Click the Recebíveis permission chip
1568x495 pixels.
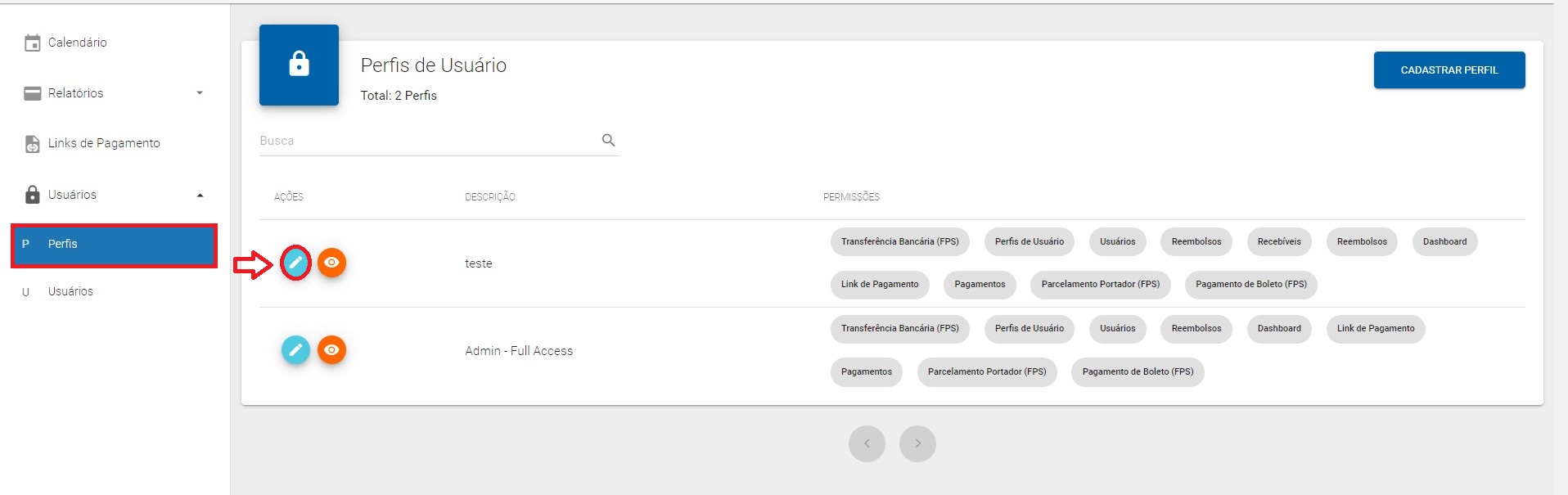[x=1278, y=242]
